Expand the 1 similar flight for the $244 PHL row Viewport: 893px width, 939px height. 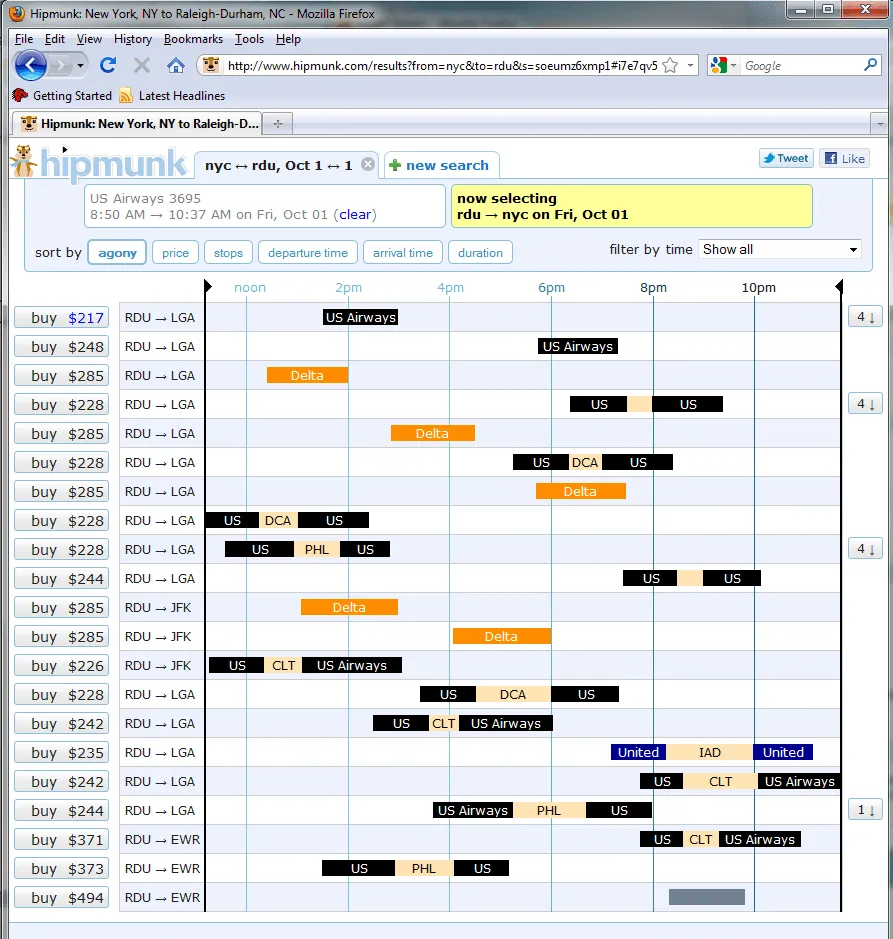pyautogui.click(x=865, y=810)
